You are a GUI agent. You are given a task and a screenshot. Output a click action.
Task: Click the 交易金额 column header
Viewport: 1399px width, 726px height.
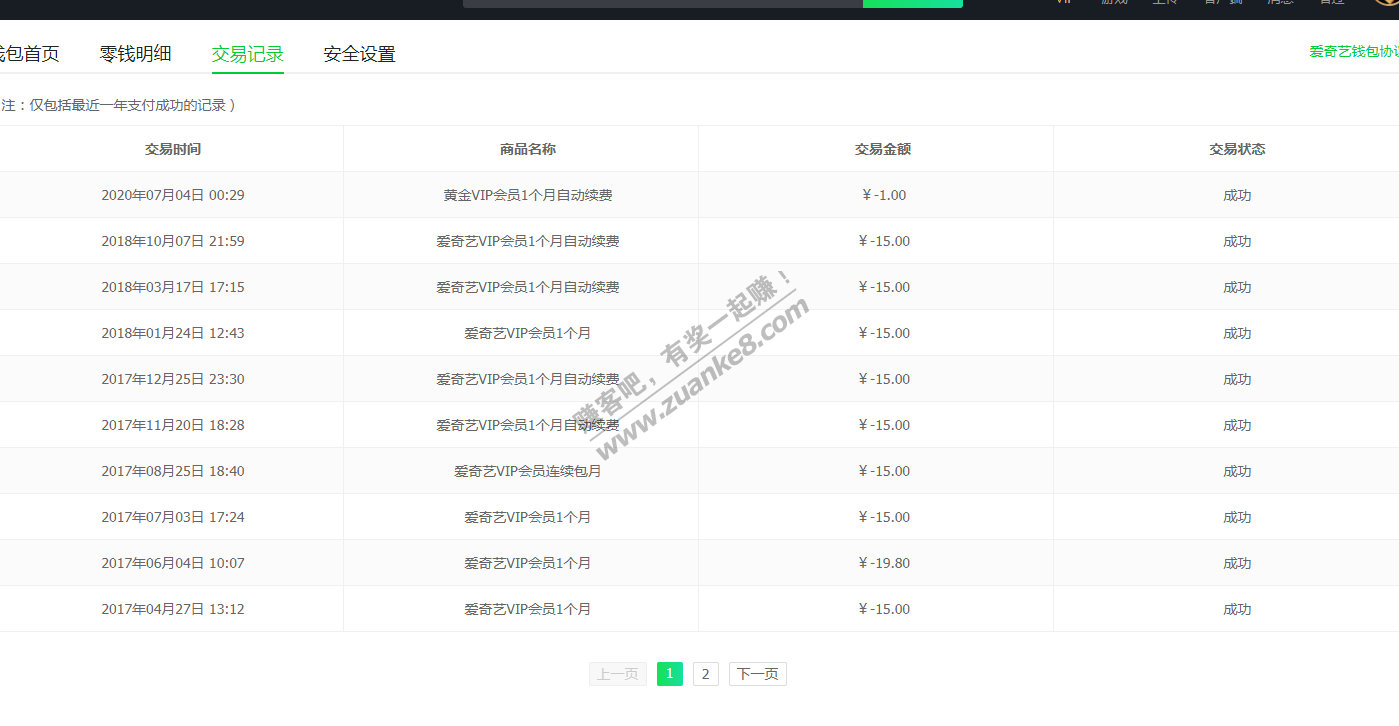tap(883, 149)
